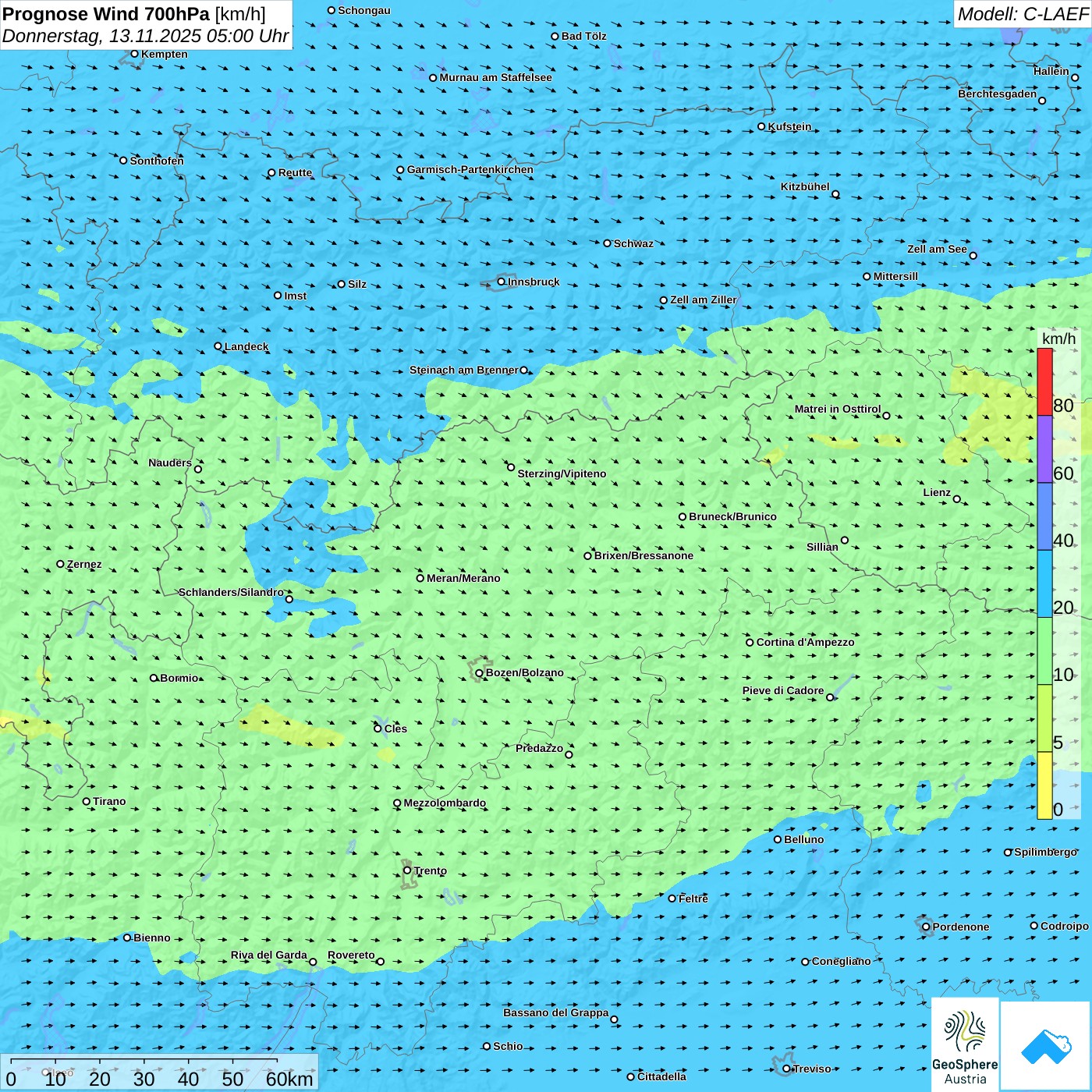The width and height of the screenshot is (1092, 1092).
Task: Click the Kufstein marker circle
Action: [762, 126]
